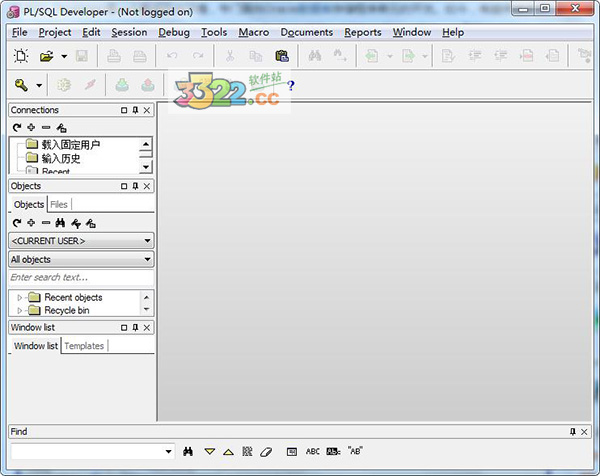600x476 pixels.
Task: Close the Objects panel
Action: pyautogui.click(x=147, y=186)
